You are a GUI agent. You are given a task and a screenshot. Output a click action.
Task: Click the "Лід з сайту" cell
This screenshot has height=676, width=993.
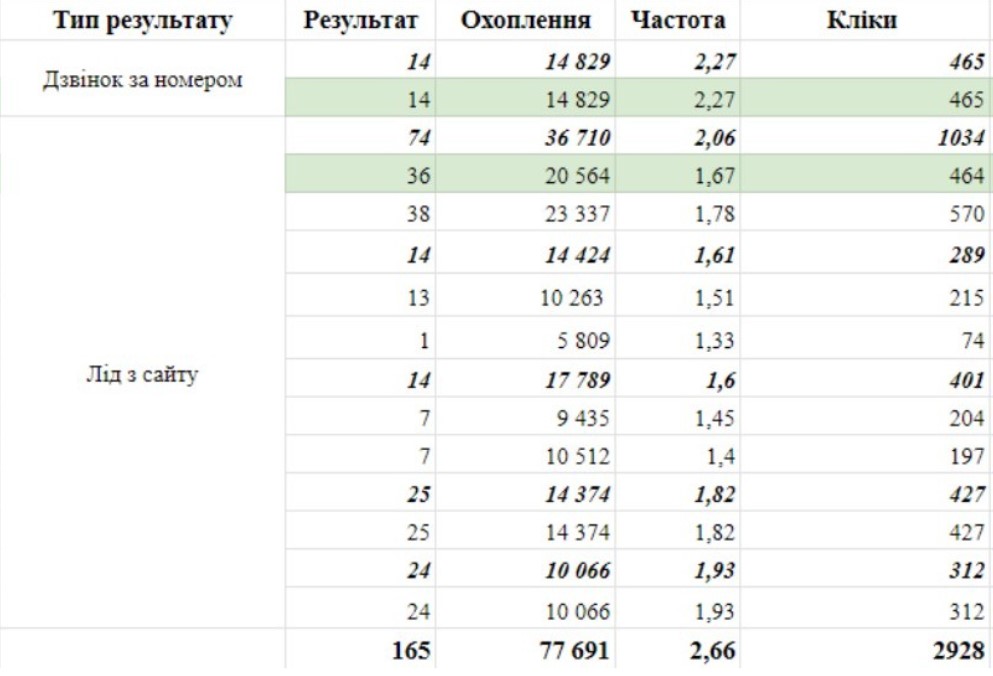(x=142, y=377)
